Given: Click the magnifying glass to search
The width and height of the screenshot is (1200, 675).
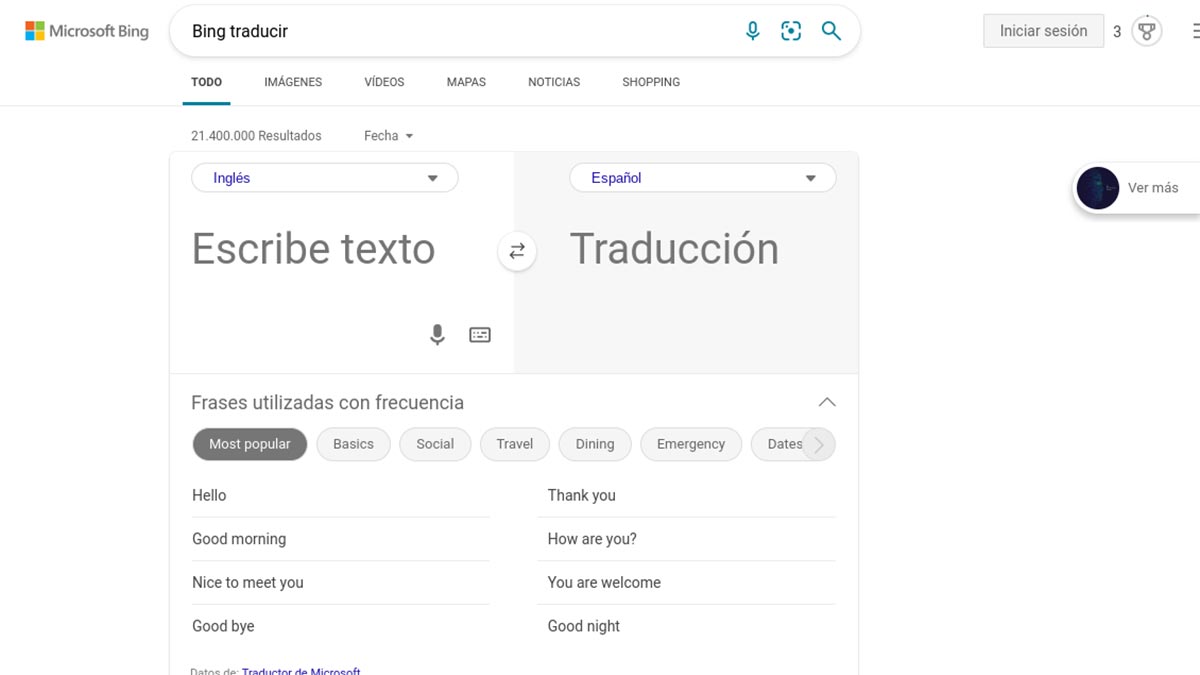Looking at the screenshot, I should click(x=831, y=31).
